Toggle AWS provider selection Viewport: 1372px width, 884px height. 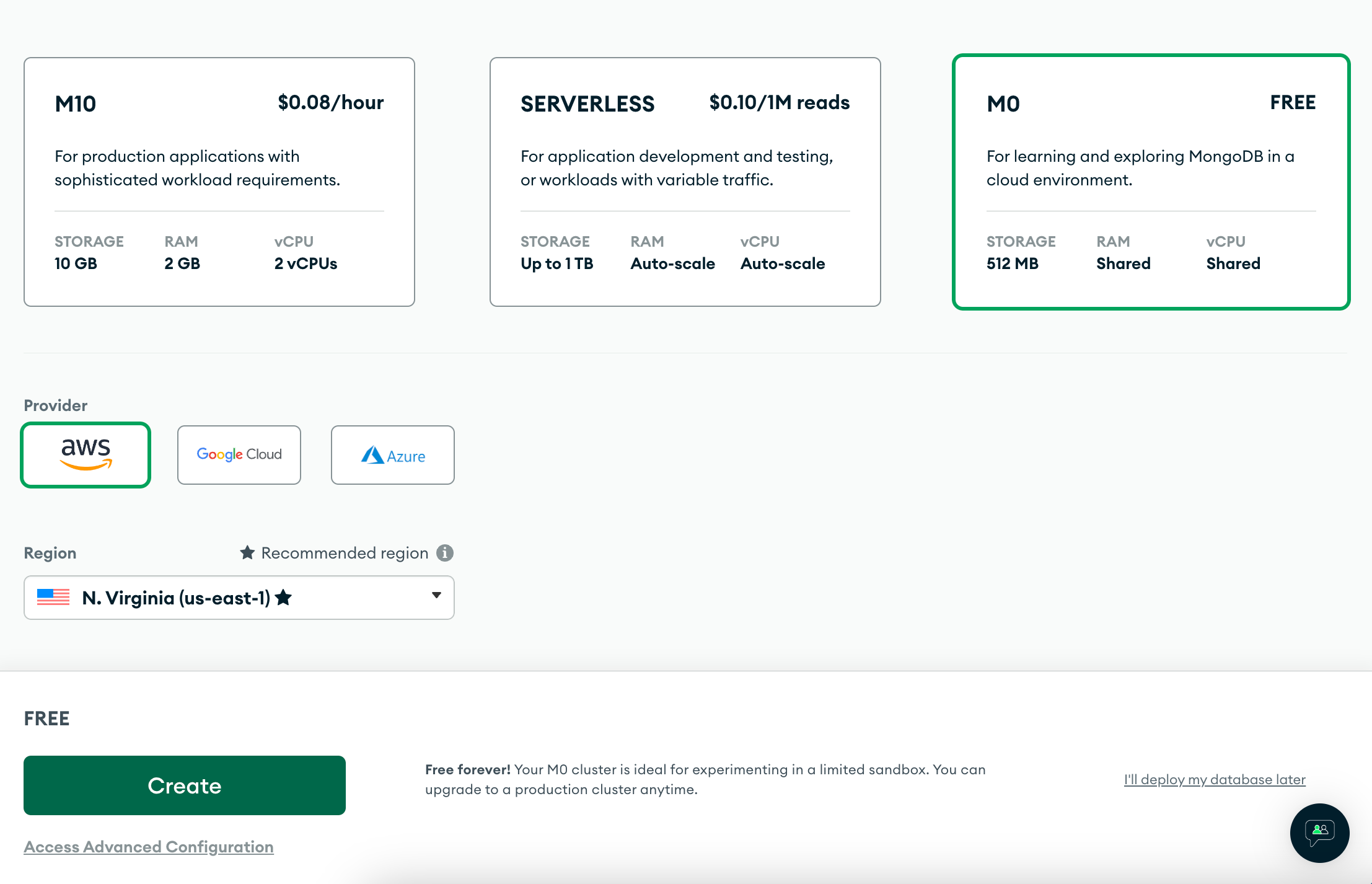(x=86, y=454)
